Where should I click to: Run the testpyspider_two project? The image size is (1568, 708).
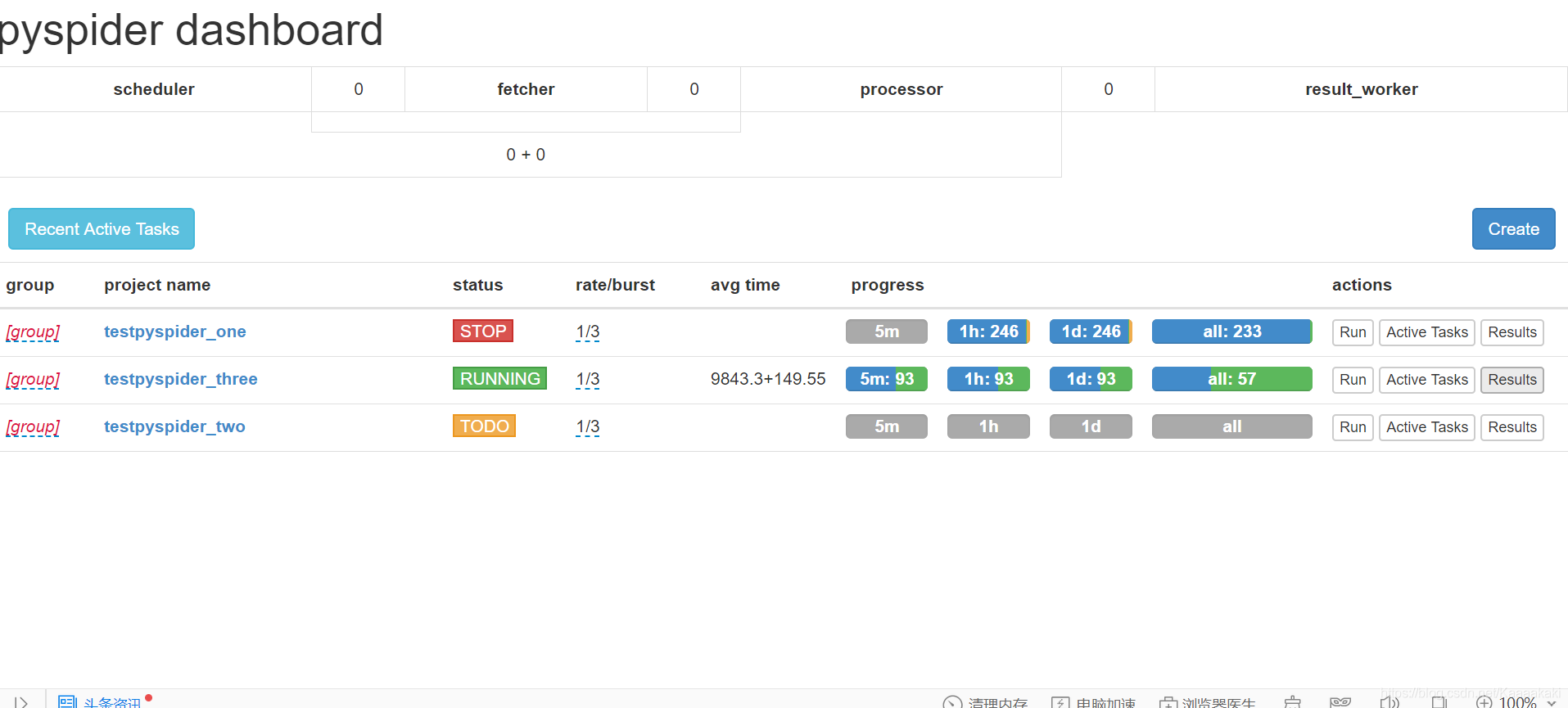click(x=1353, y=427)
